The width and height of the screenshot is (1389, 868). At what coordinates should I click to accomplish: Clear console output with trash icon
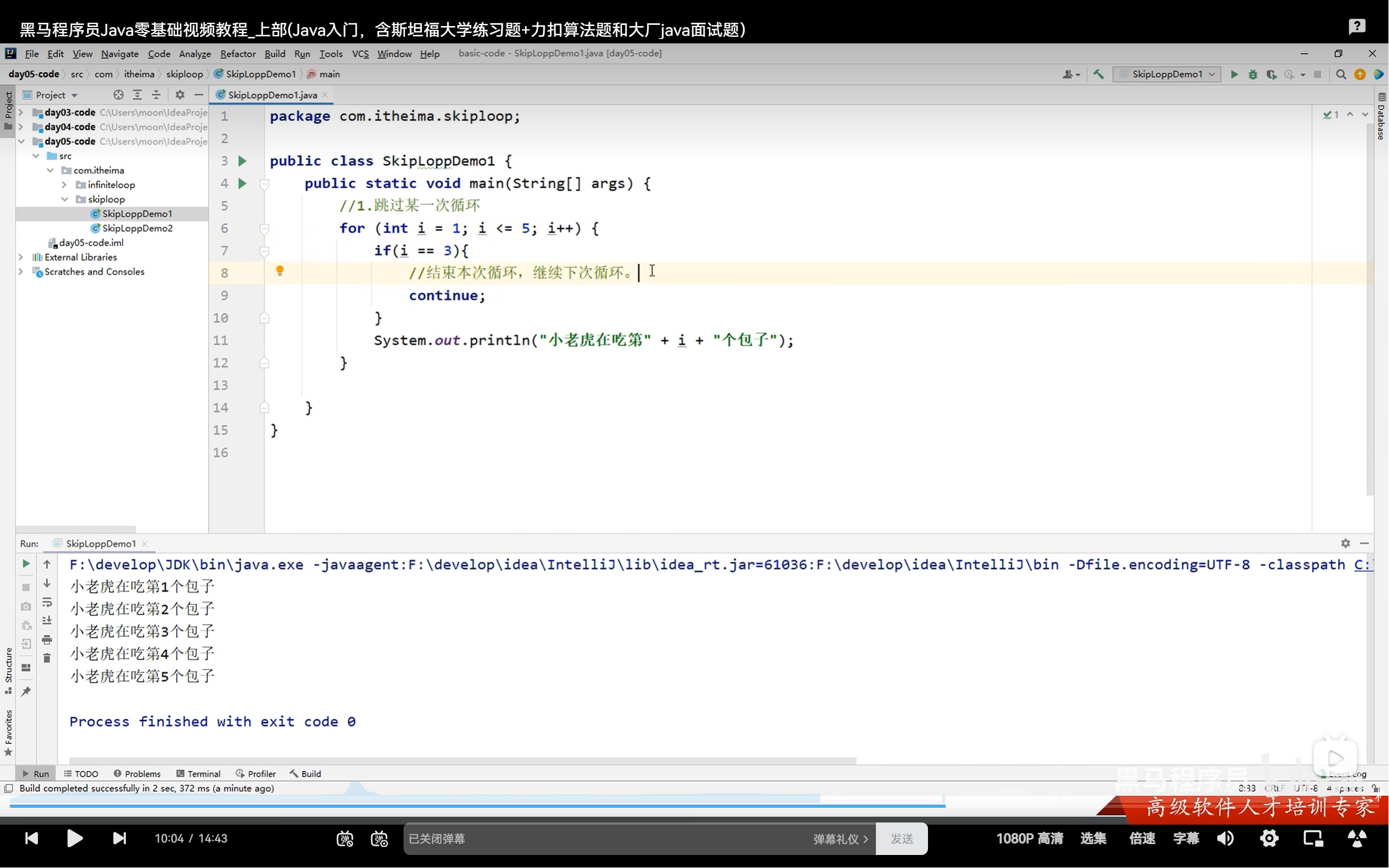[x=47, y=658]
